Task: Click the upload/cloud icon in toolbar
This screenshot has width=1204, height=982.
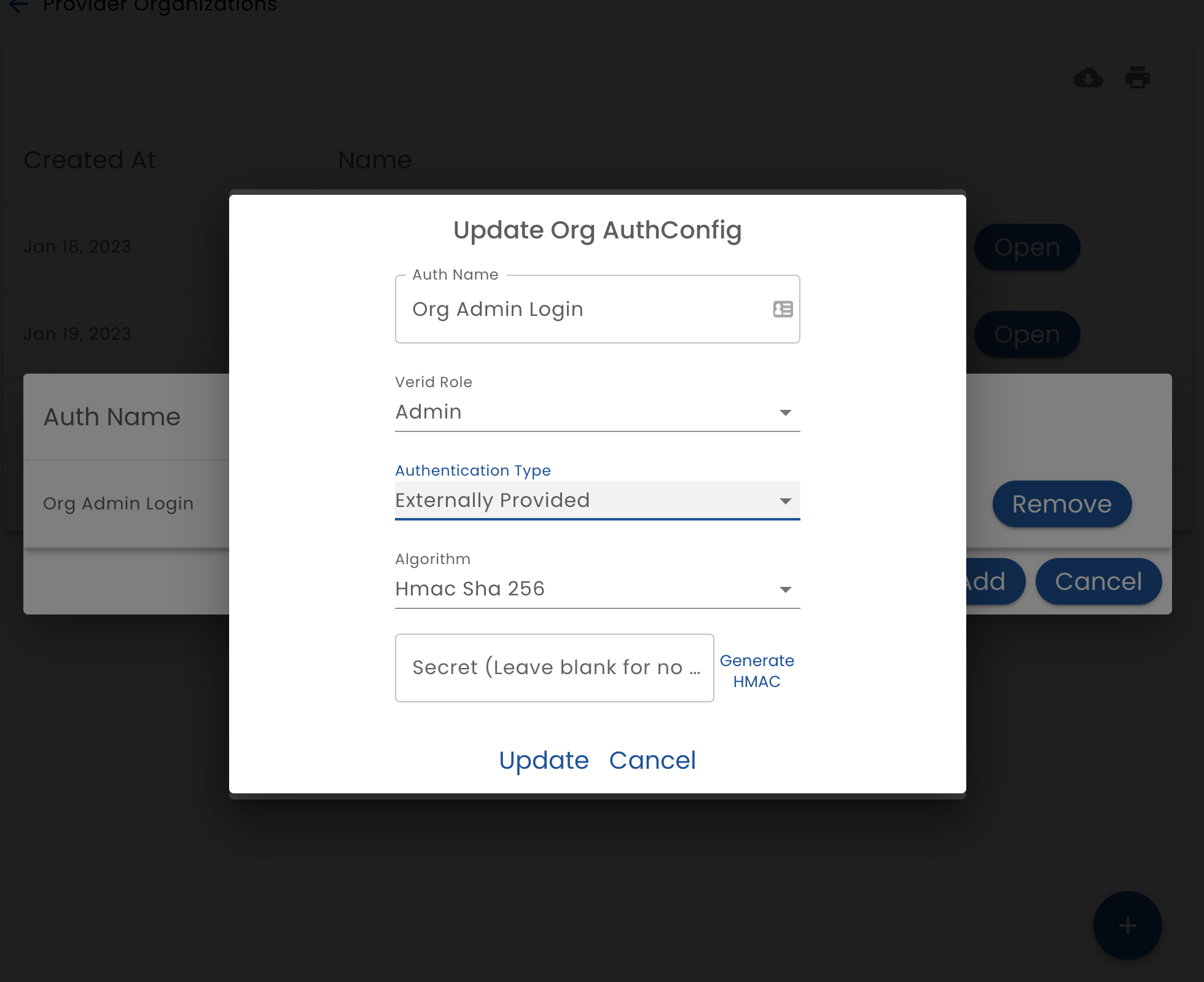Action: click(1088, 78)
